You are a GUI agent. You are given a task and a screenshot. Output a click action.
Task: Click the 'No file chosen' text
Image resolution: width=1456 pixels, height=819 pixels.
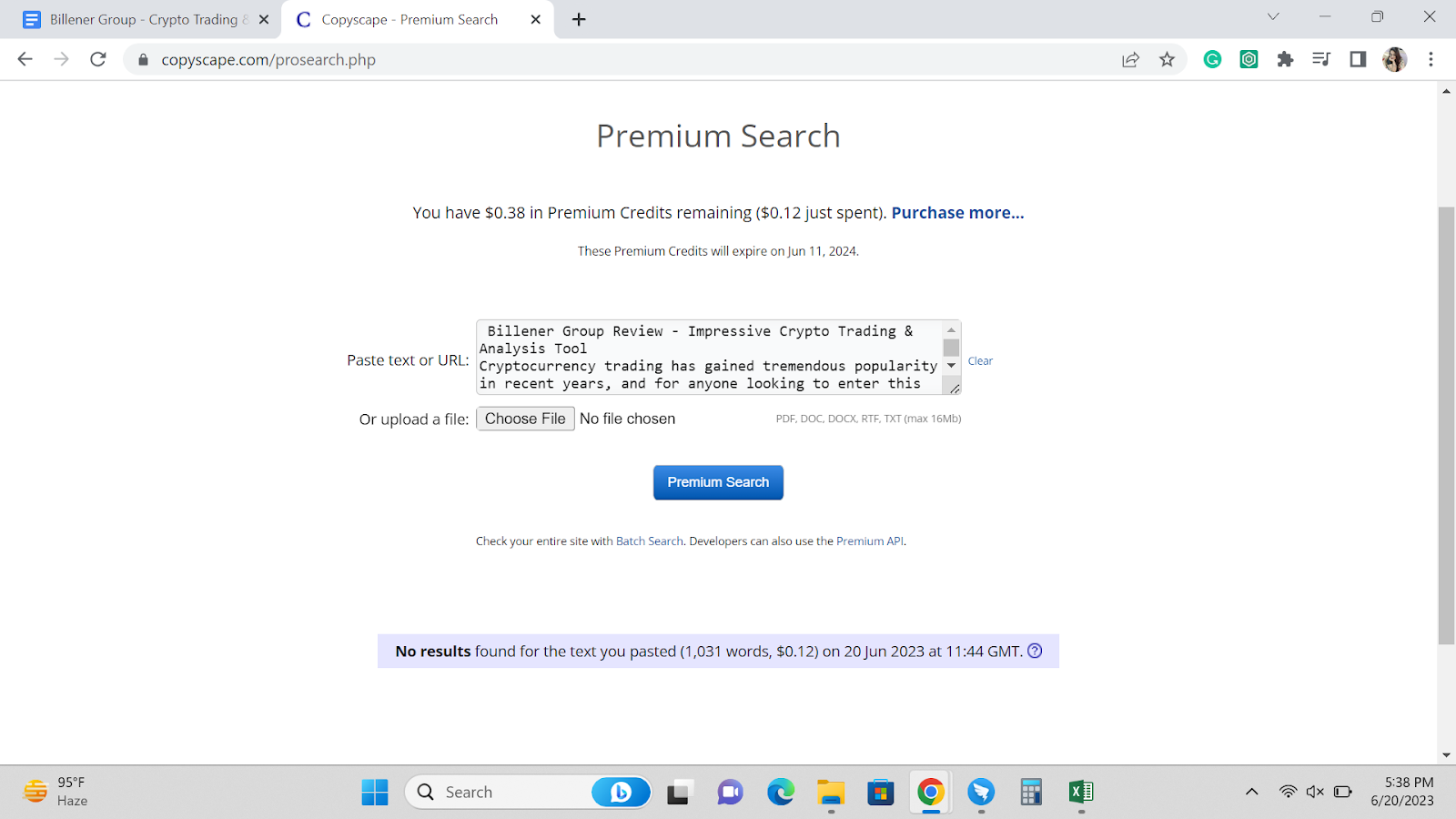(x=627, y=419)
